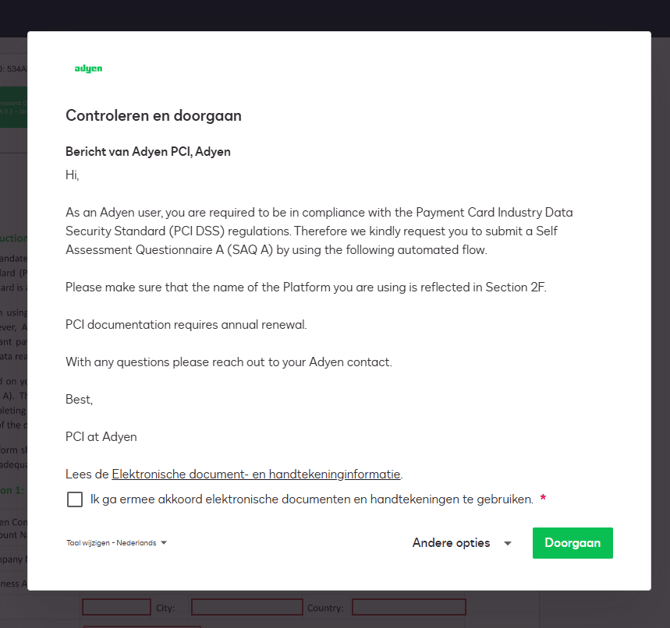The width and height of the screenshot is (670, 628).
Task: Open Elektronische document- en handtekeninginformatie link
Action: pos(256,474)
